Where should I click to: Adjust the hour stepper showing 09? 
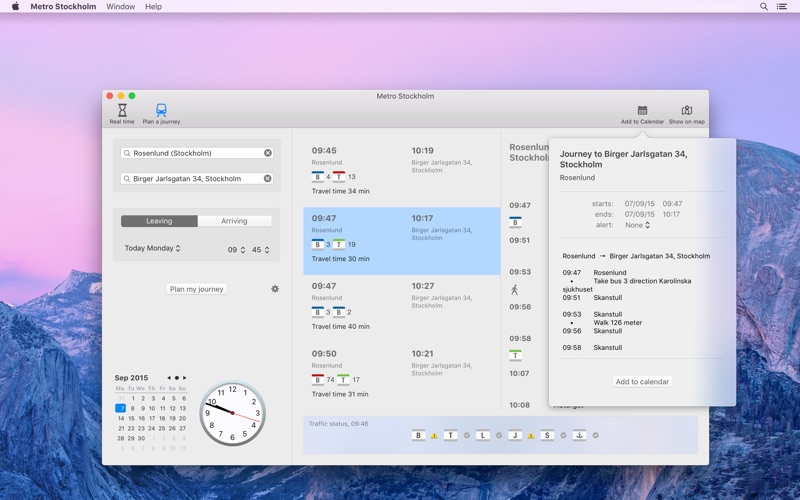(243, 250)
